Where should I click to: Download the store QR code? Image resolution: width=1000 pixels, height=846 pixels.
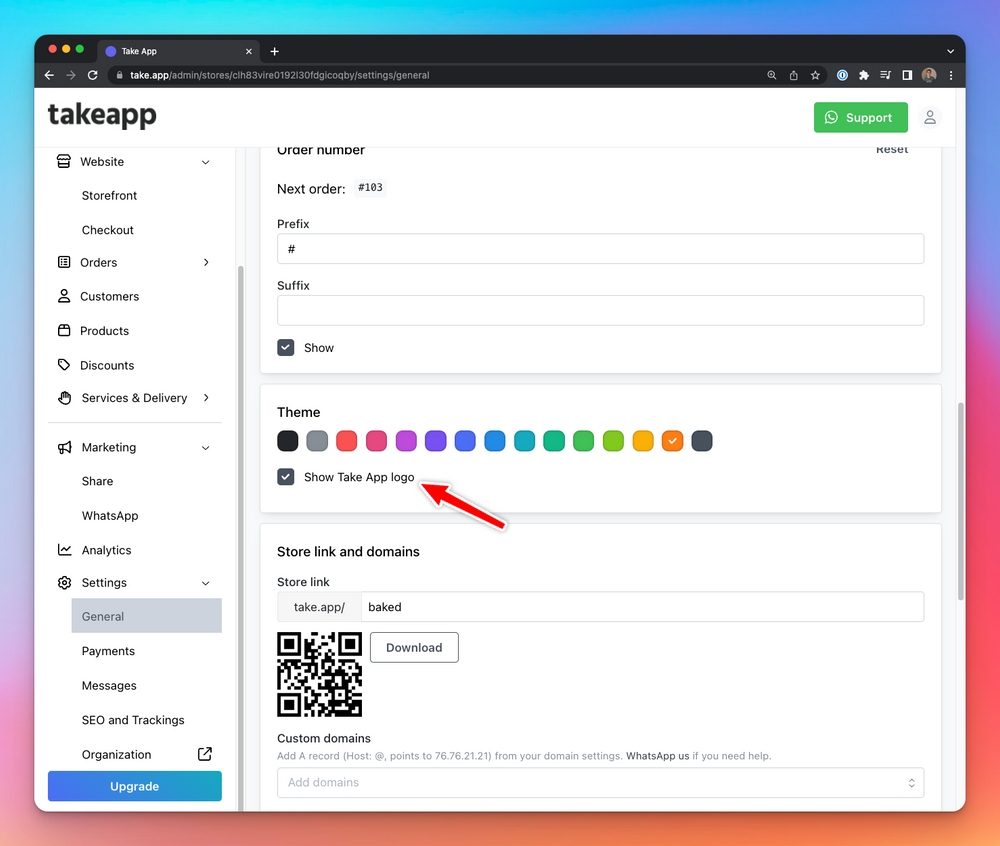[414, 647]
